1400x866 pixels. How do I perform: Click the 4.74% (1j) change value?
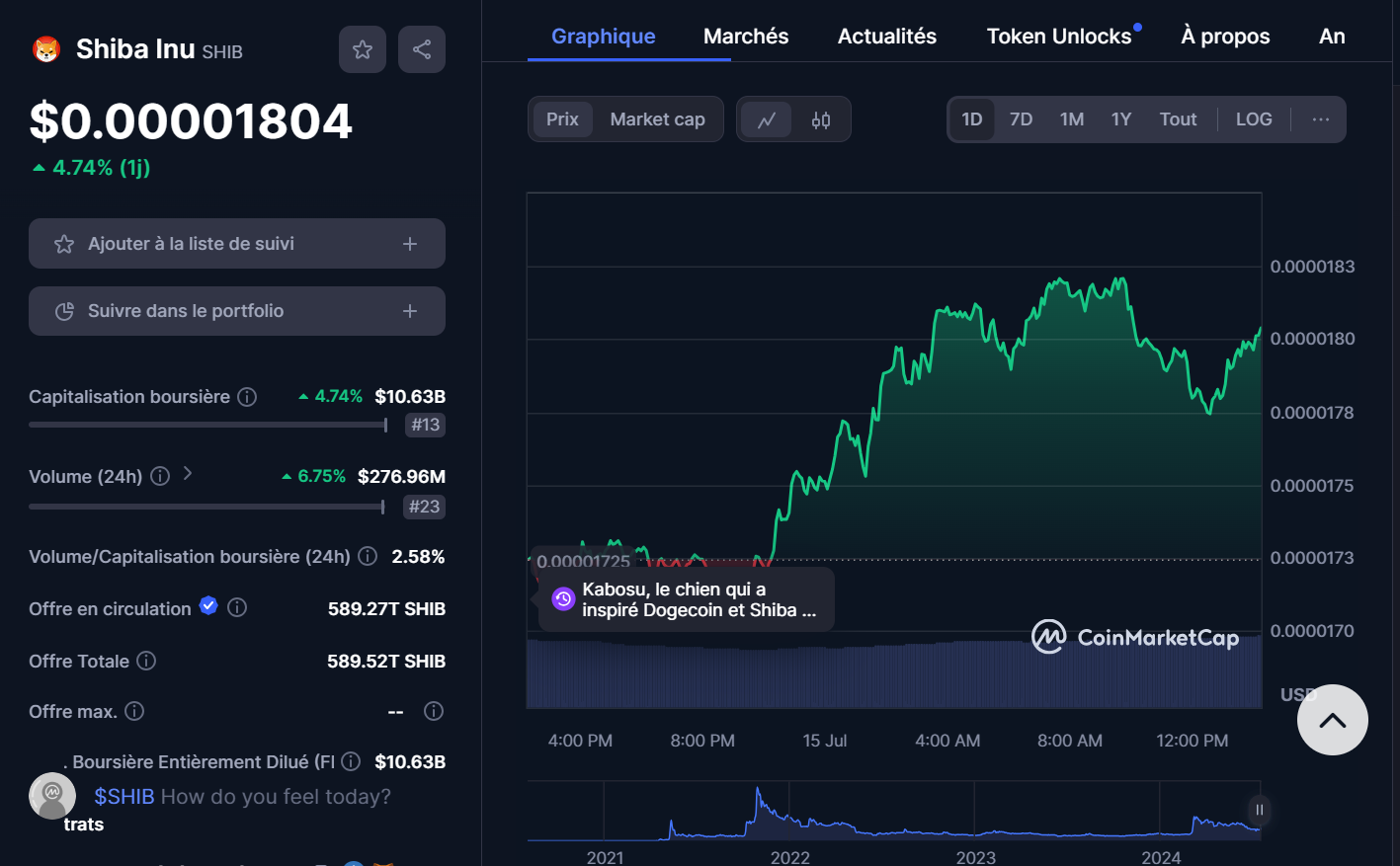[x=92, y=168]
